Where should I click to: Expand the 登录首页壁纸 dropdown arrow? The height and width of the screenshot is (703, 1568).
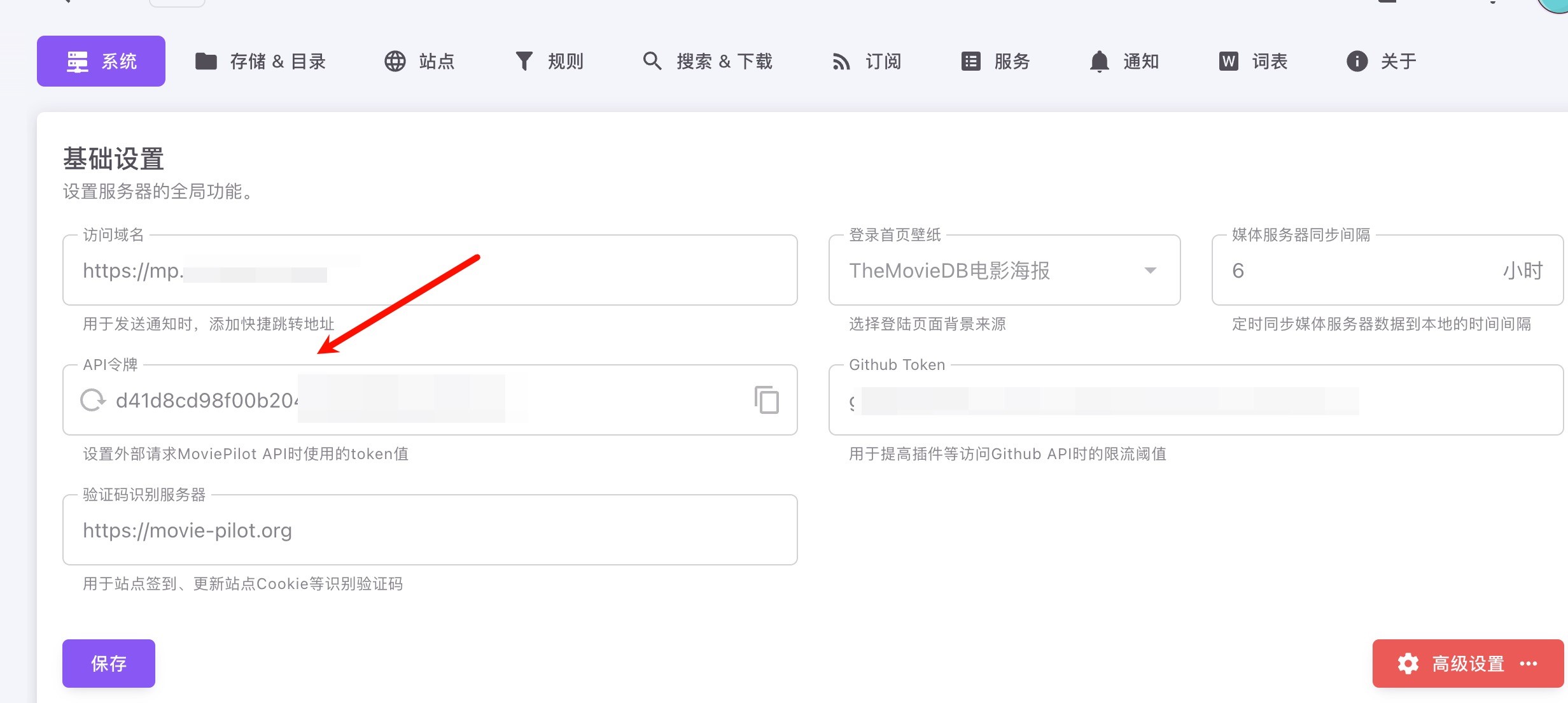[x=1150, y=271]
